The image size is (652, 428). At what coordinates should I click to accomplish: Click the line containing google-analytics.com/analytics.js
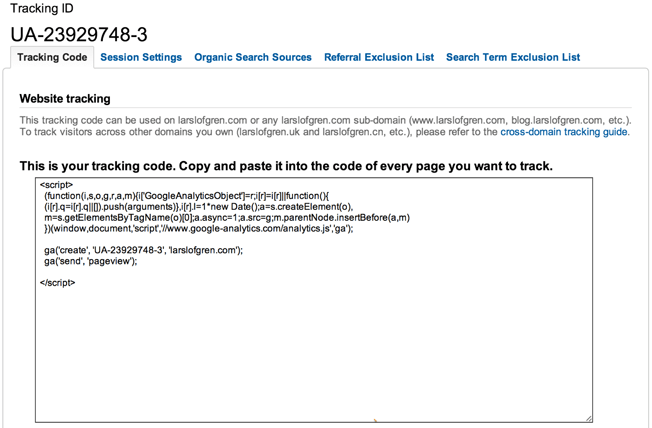point(199,228)
